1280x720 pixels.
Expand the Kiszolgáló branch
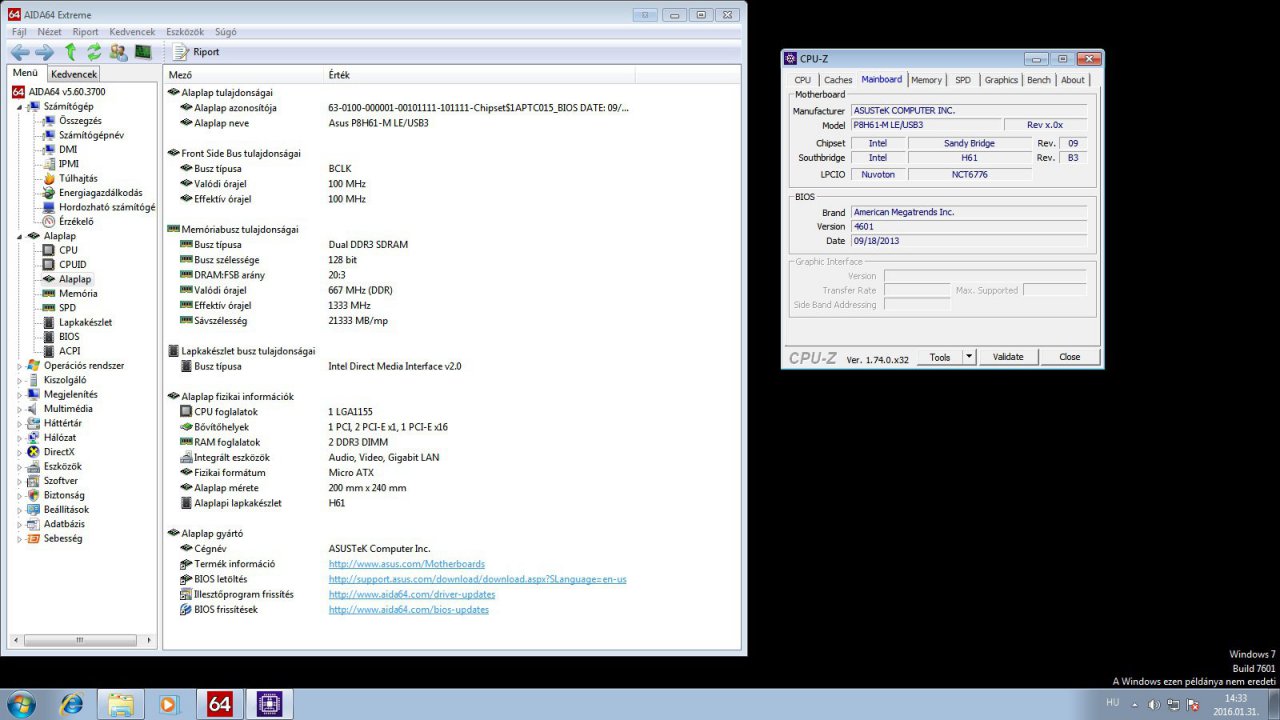(19, 380)
